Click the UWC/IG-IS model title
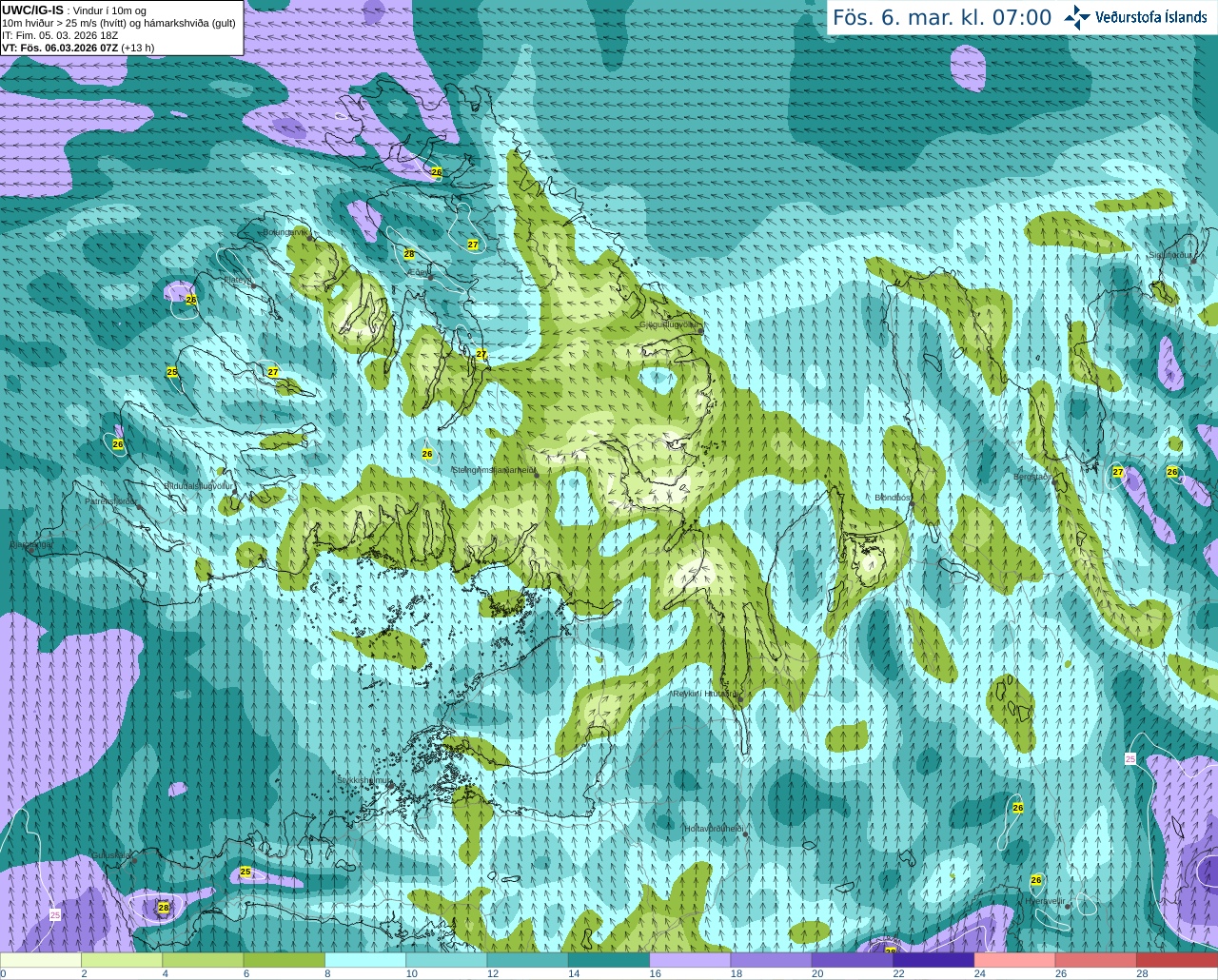Viewport: 1218px width, 980px height. tap(33, 10)
